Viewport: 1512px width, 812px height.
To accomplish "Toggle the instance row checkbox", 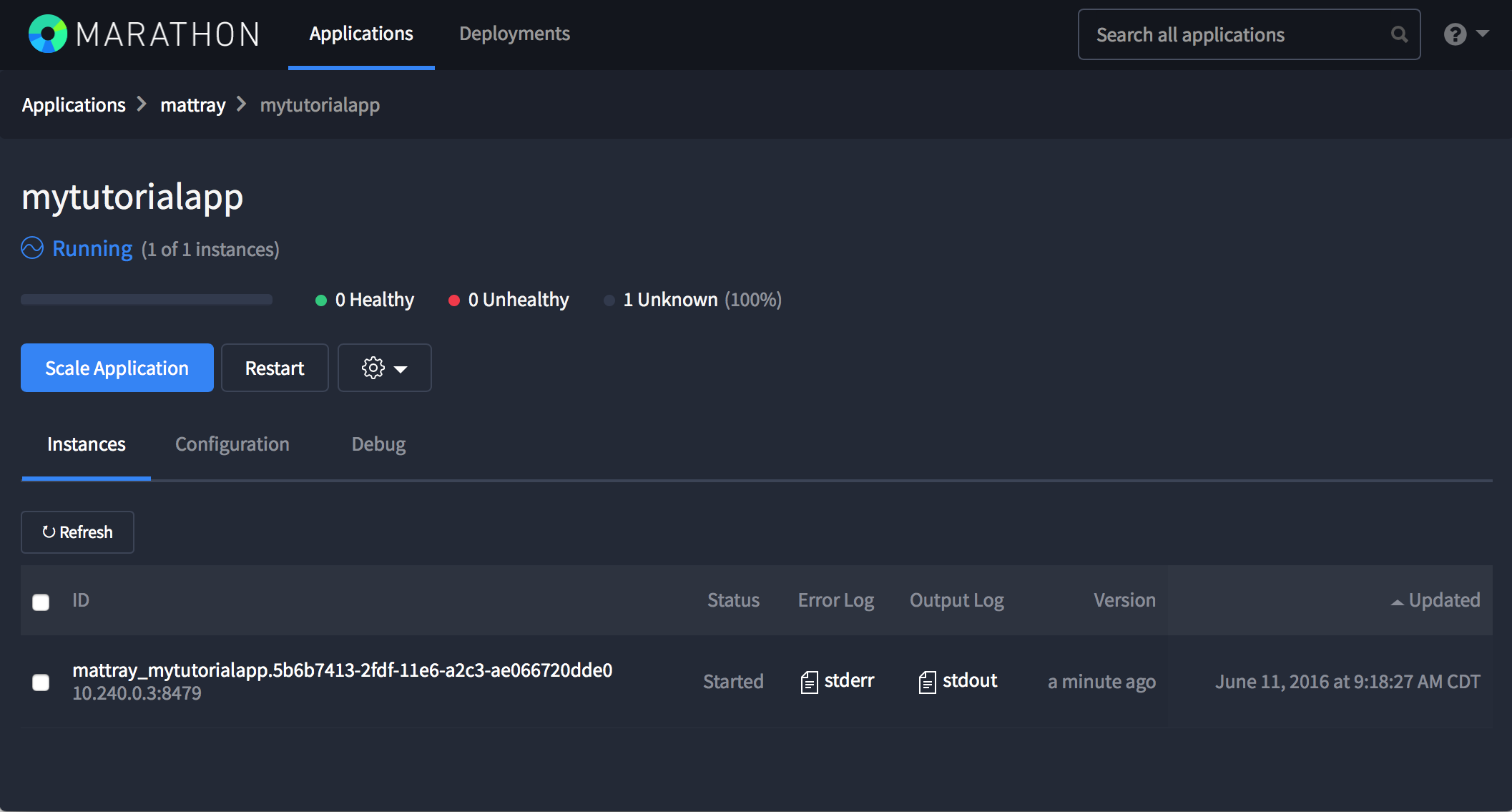I will [41, 681].
